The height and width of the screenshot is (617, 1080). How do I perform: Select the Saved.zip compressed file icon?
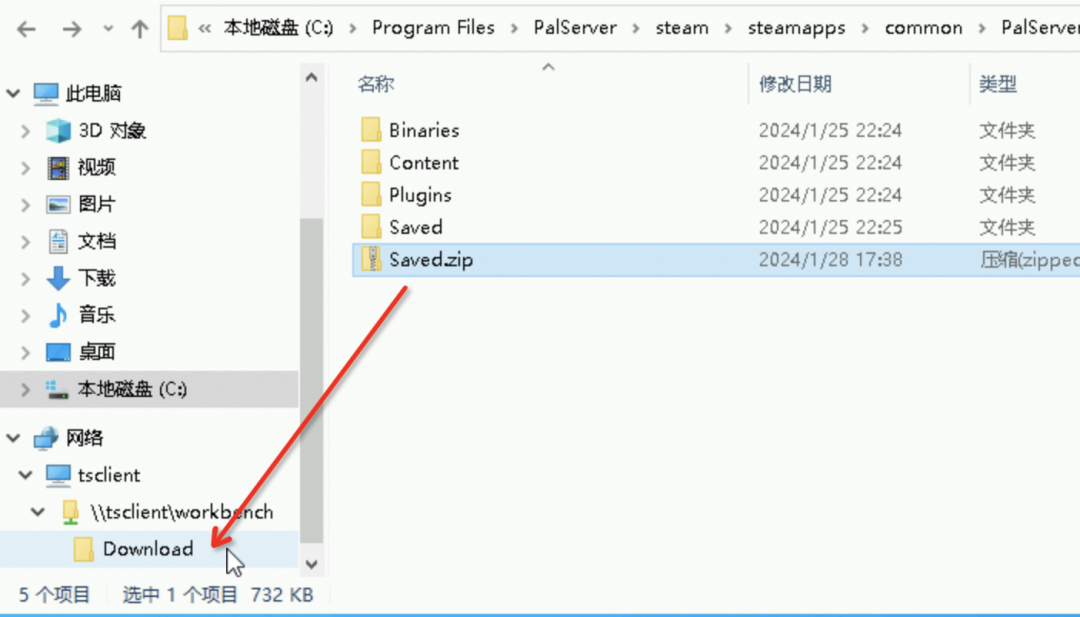(x=371, y=260)
